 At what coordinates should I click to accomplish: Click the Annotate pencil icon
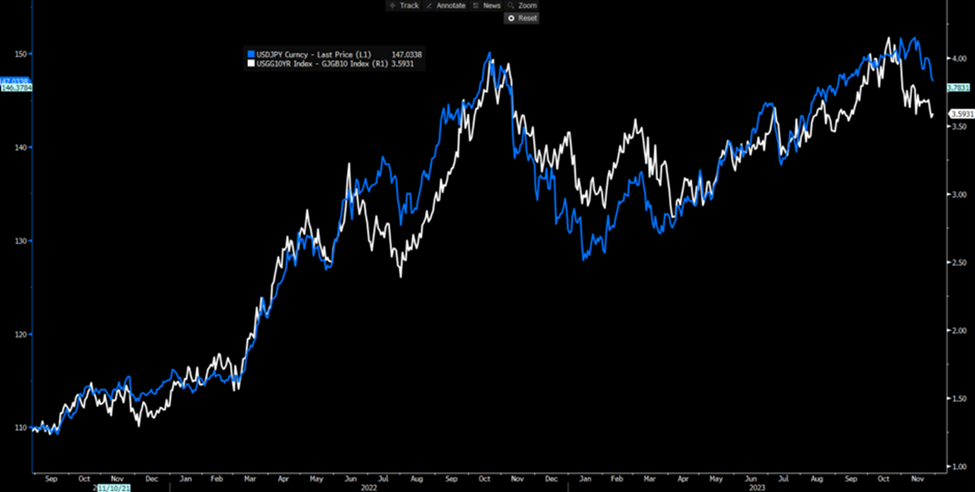point(430,6)
